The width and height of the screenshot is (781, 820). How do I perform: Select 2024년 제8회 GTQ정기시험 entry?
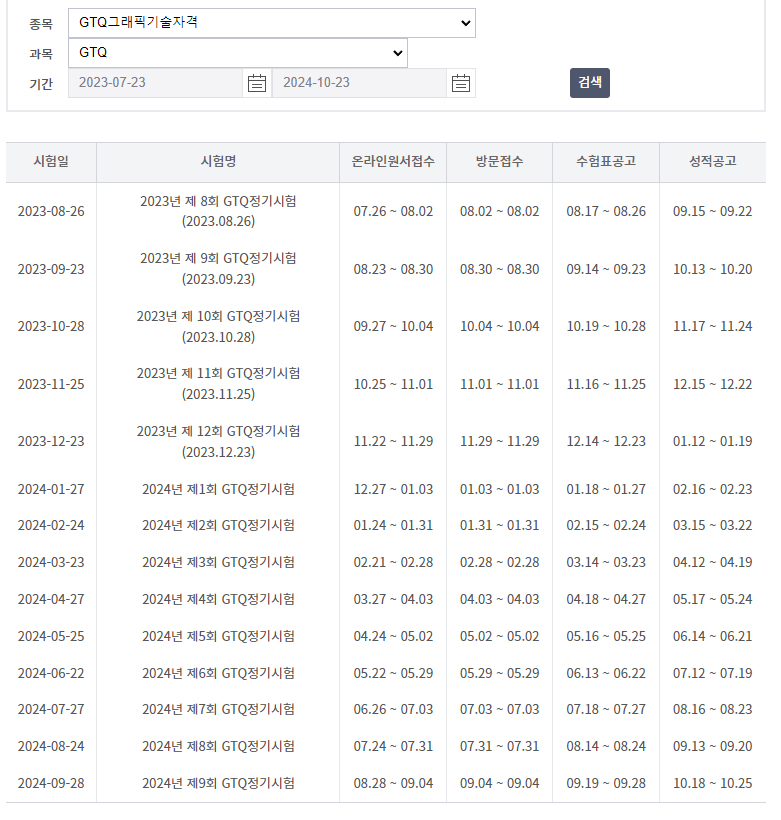tap(218, 746)
